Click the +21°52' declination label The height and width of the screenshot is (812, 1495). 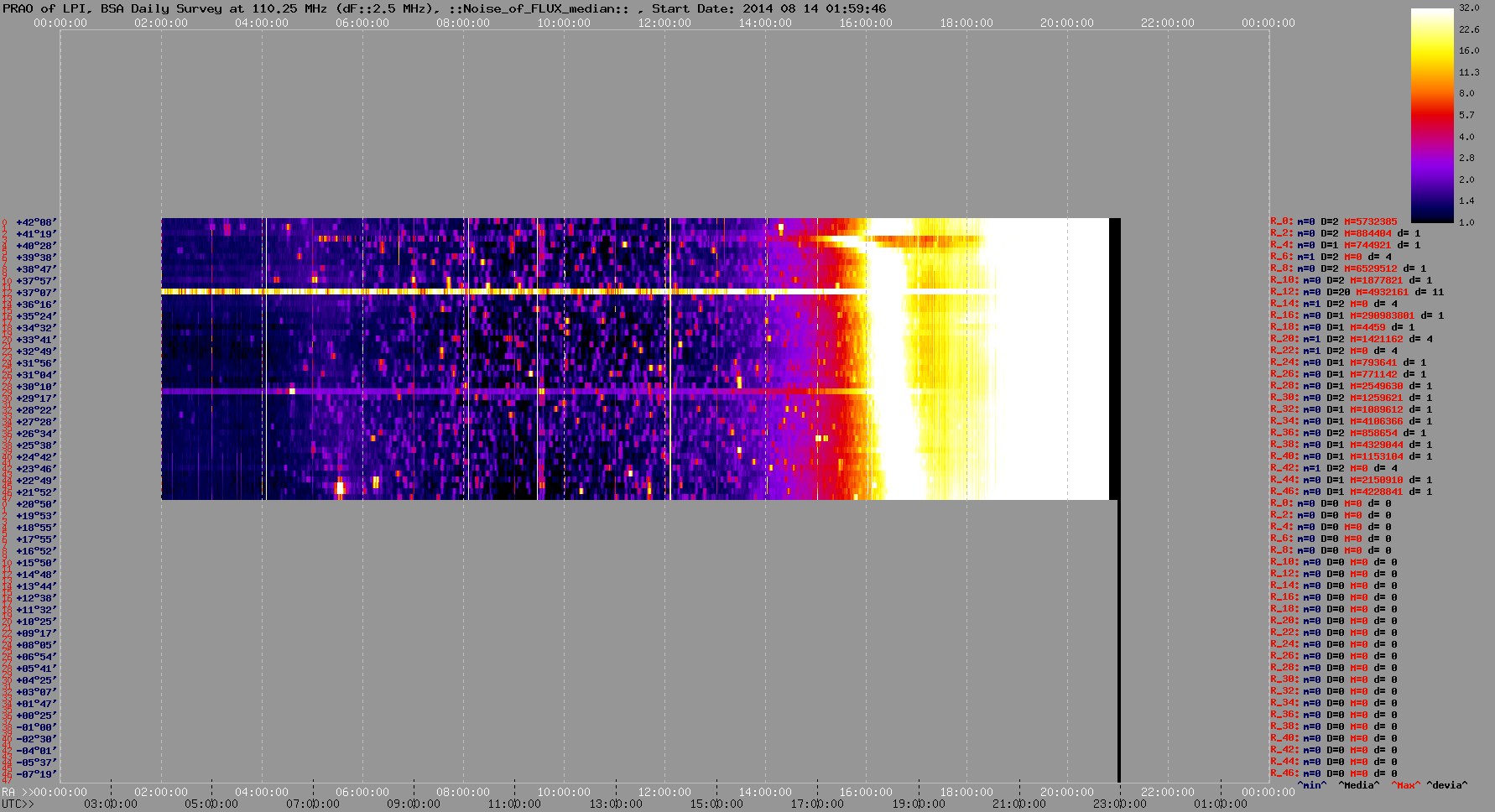tap(36, 492)
